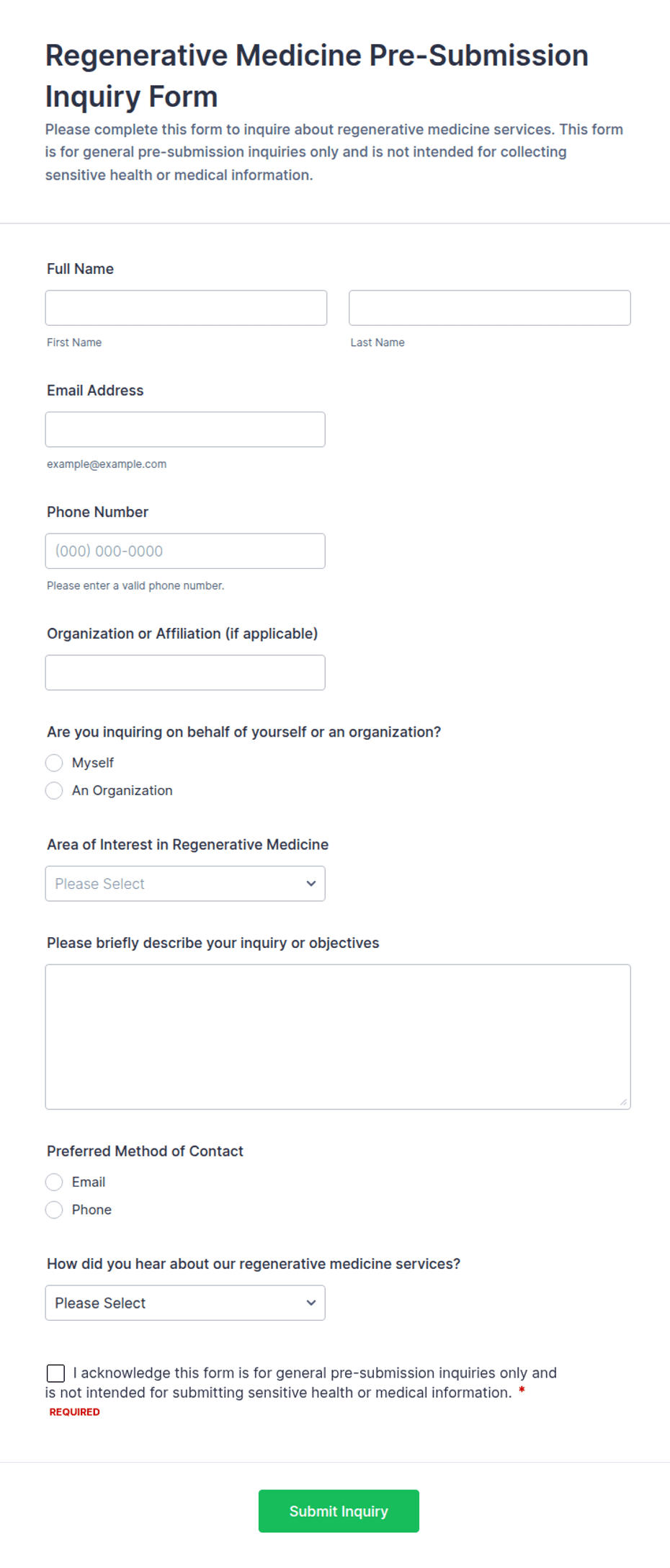Select the Myself radio option
670x1568 pixels.
coord(54,763)
